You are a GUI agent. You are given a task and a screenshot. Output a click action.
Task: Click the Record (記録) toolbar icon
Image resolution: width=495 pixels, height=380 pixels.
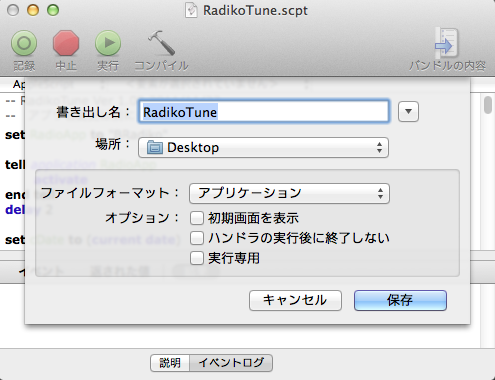(x=24, y=43)
